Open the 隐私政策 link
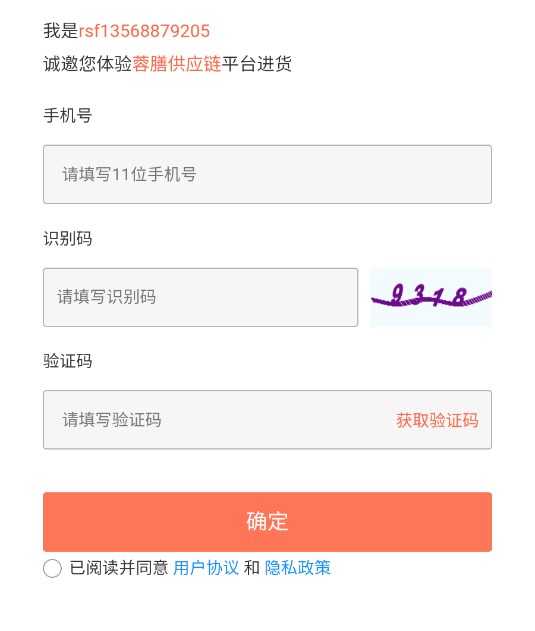535x631 pixels. click(x=297, y=568)
